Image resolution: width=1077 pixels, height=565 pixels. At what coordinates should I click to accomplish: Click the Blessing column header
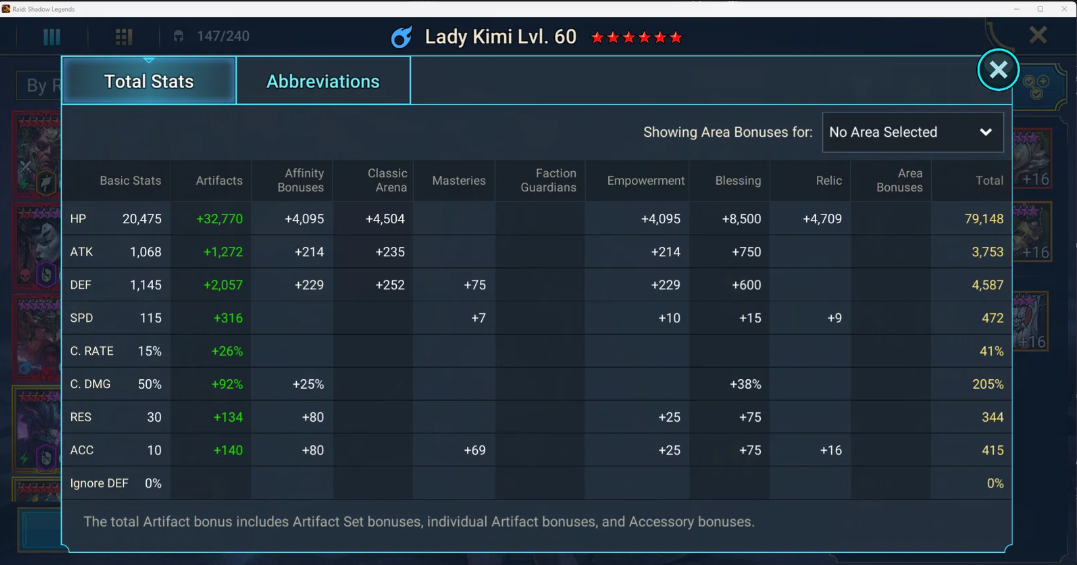coord(738,181)
